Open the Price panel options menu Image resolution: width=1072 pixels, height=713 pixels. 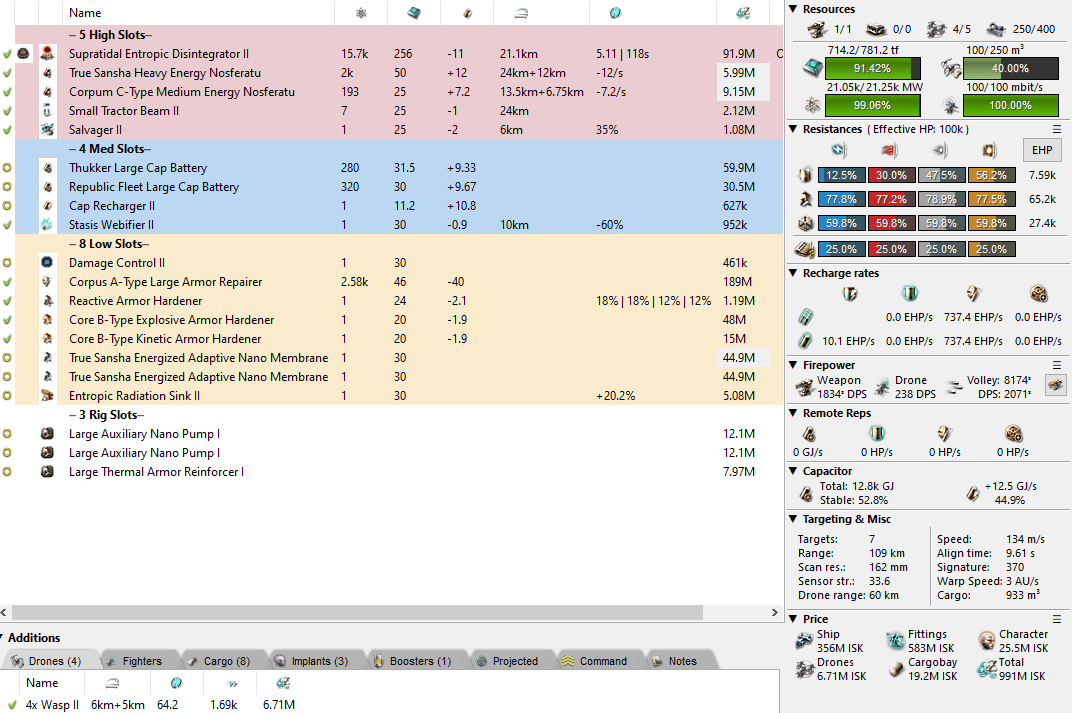click(1057, 619)
